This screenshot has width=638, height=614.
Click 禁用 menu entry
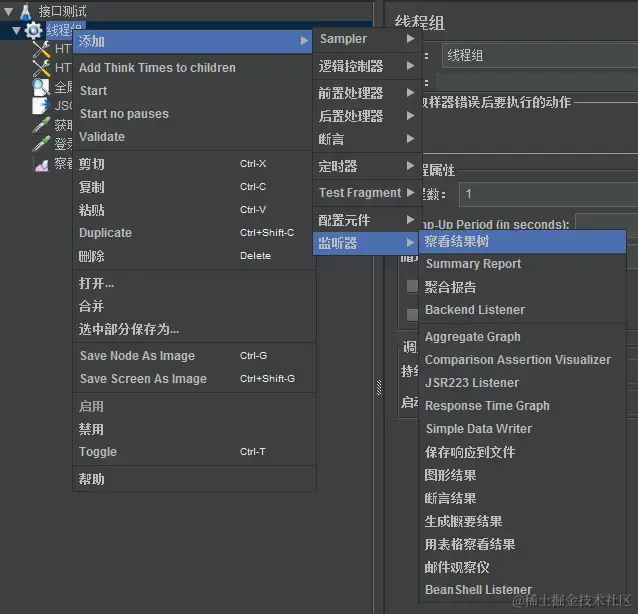(194, 429)
